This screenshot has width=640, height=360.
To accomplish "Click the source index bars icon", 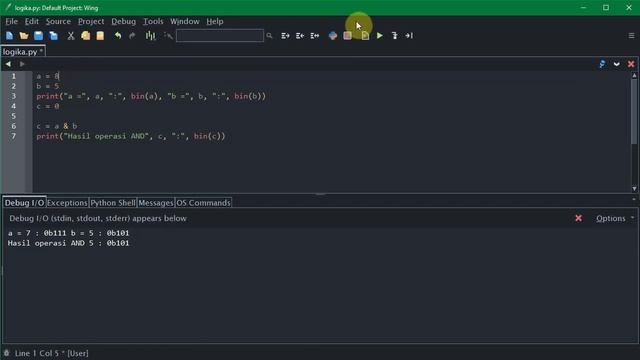I will click(x=150, y=36).
